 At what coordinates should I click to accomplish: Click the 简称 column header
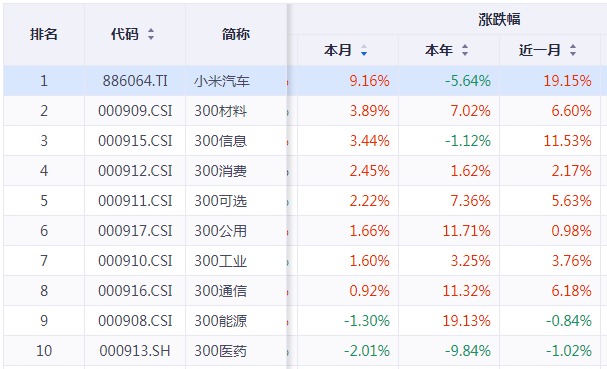(x=236, y=34)
